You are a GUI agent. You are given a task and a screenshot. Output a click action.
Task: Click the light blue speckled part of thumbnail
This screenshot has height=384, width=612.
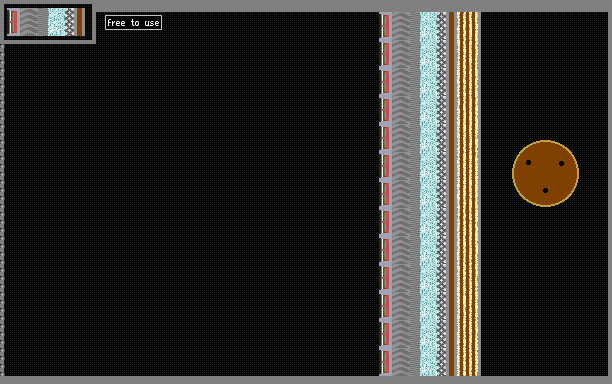tap(57, 22)
